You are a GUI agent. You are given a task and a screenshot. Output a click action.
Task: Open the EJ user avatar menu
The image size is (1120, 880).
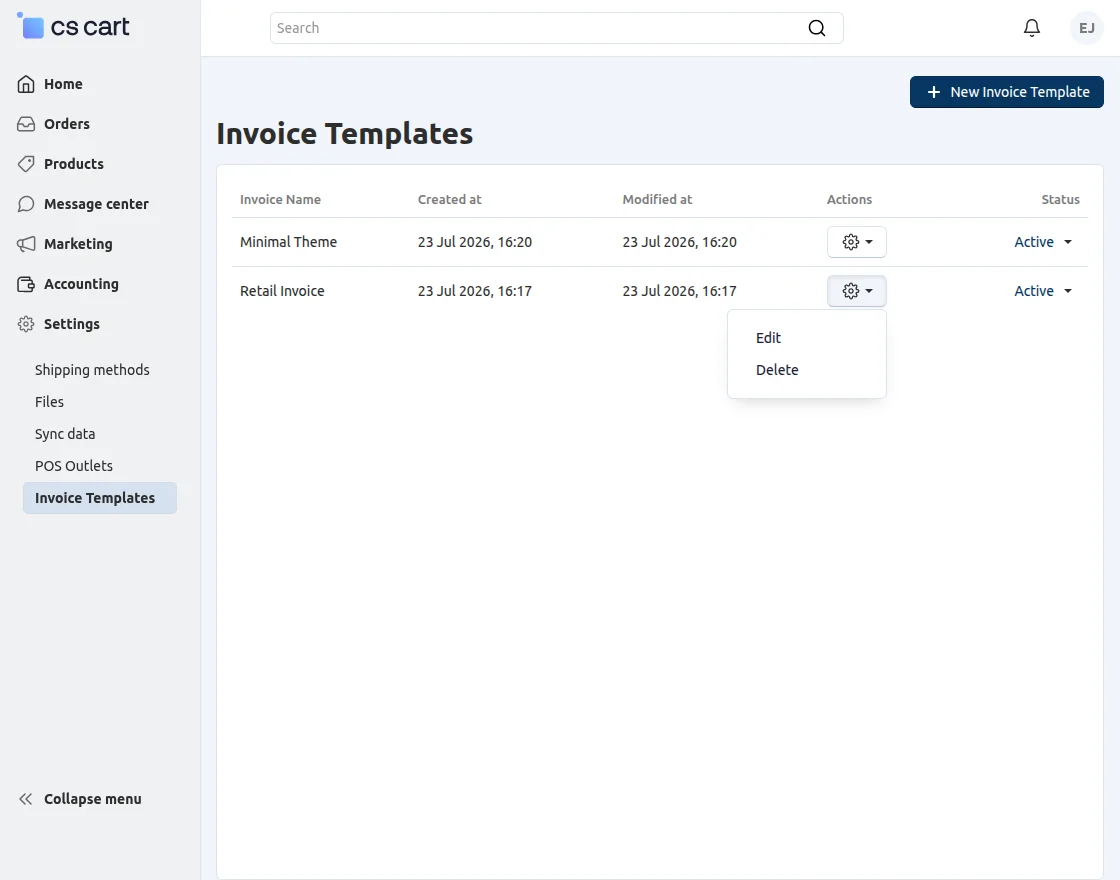tap(1086, 28)
